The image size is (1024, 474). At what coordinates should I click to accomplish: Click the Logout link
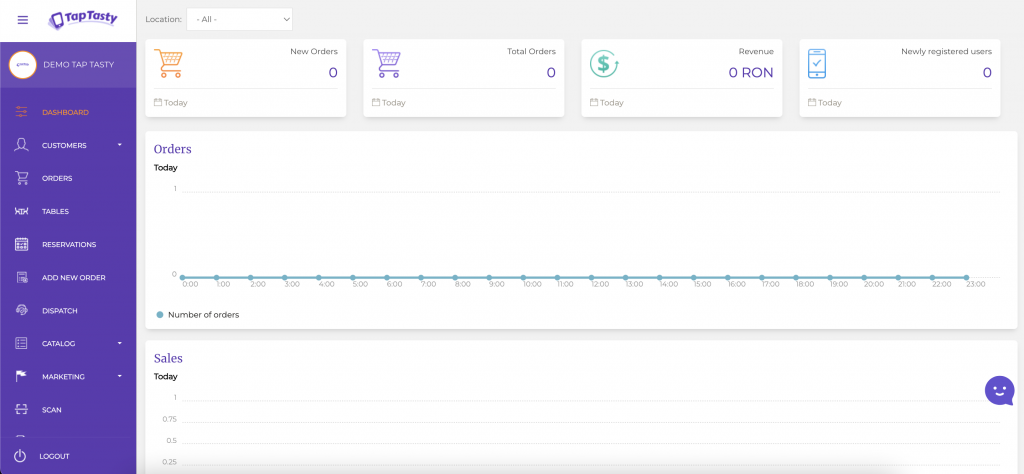pos(54,456)
